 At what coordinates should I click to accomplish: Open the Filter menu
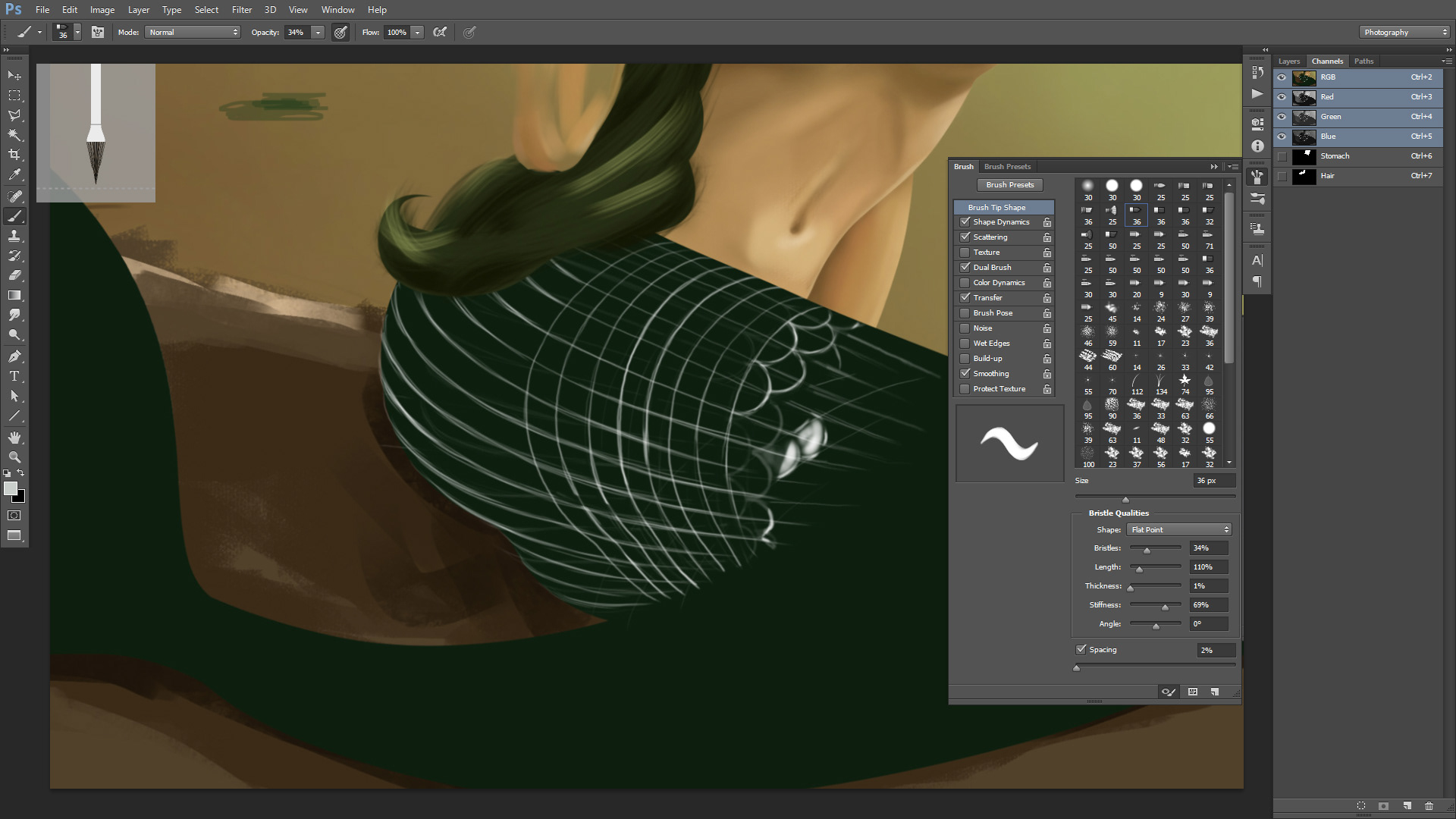click(x=242, y=10)
